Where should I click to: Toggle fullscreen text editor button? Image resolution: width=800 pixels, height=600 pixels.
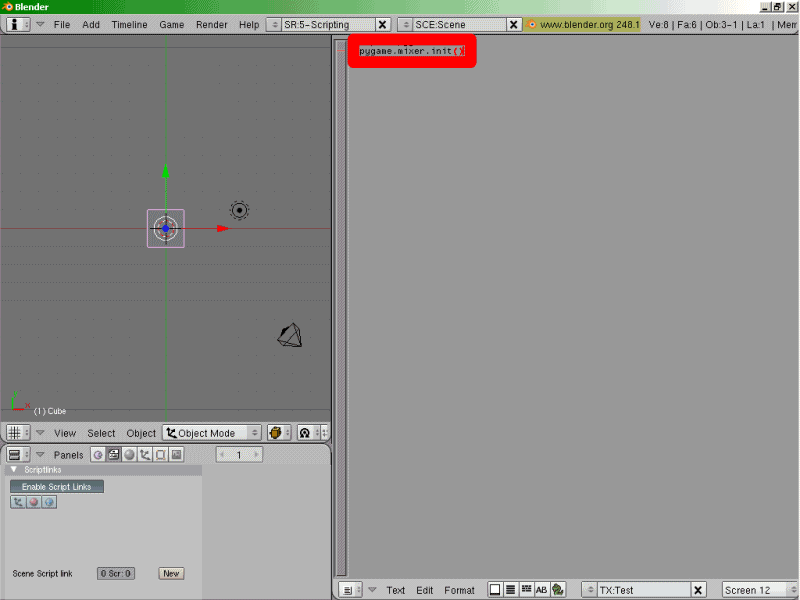(494, 590)
